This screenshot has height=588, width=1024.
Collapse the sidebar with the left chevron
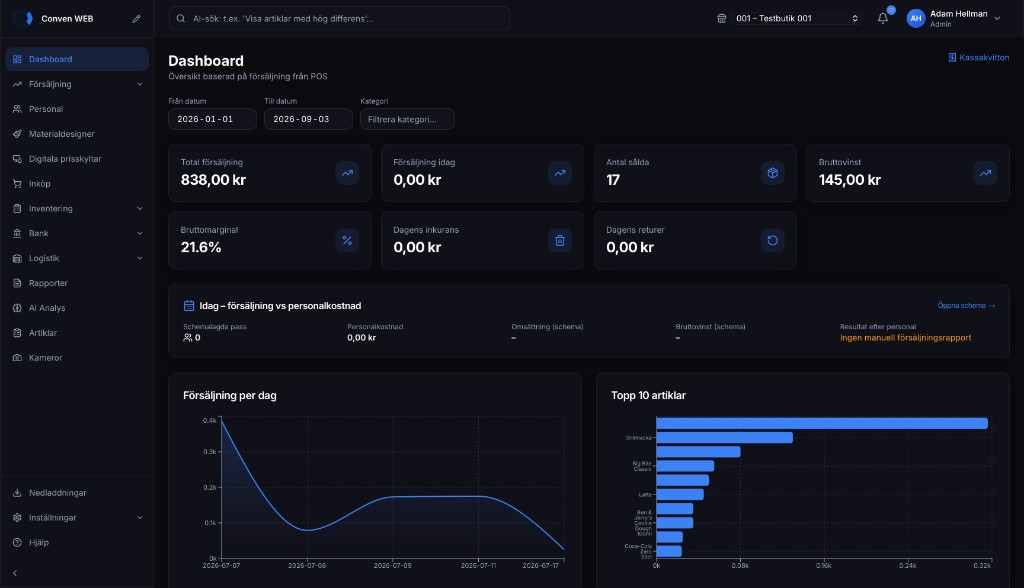[15, 573]
